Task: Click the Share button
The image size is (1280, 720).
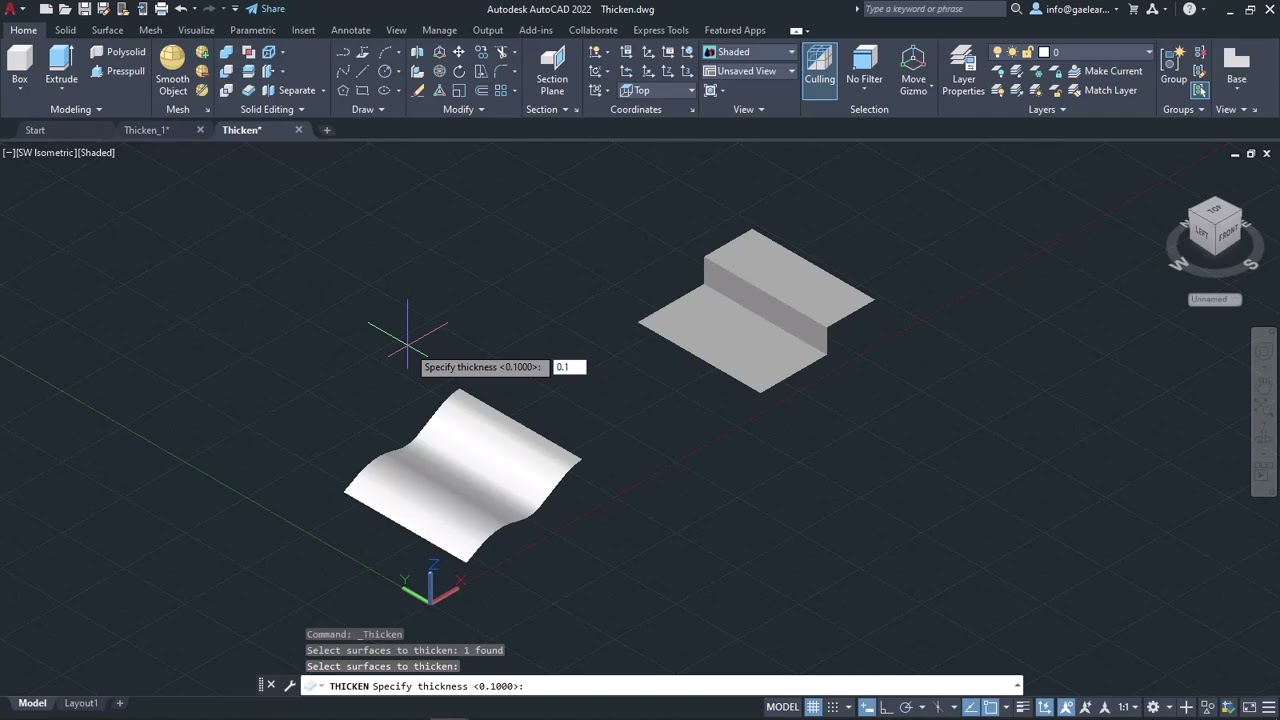Action: (265, 9)
